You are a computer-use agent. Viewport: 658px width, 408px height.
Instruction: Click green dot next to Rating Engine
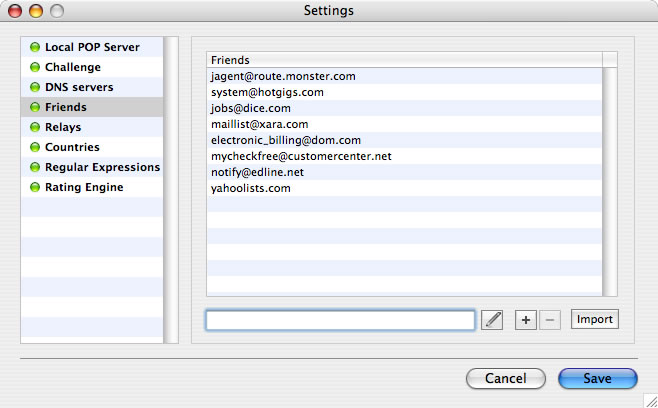coord(35,187)
